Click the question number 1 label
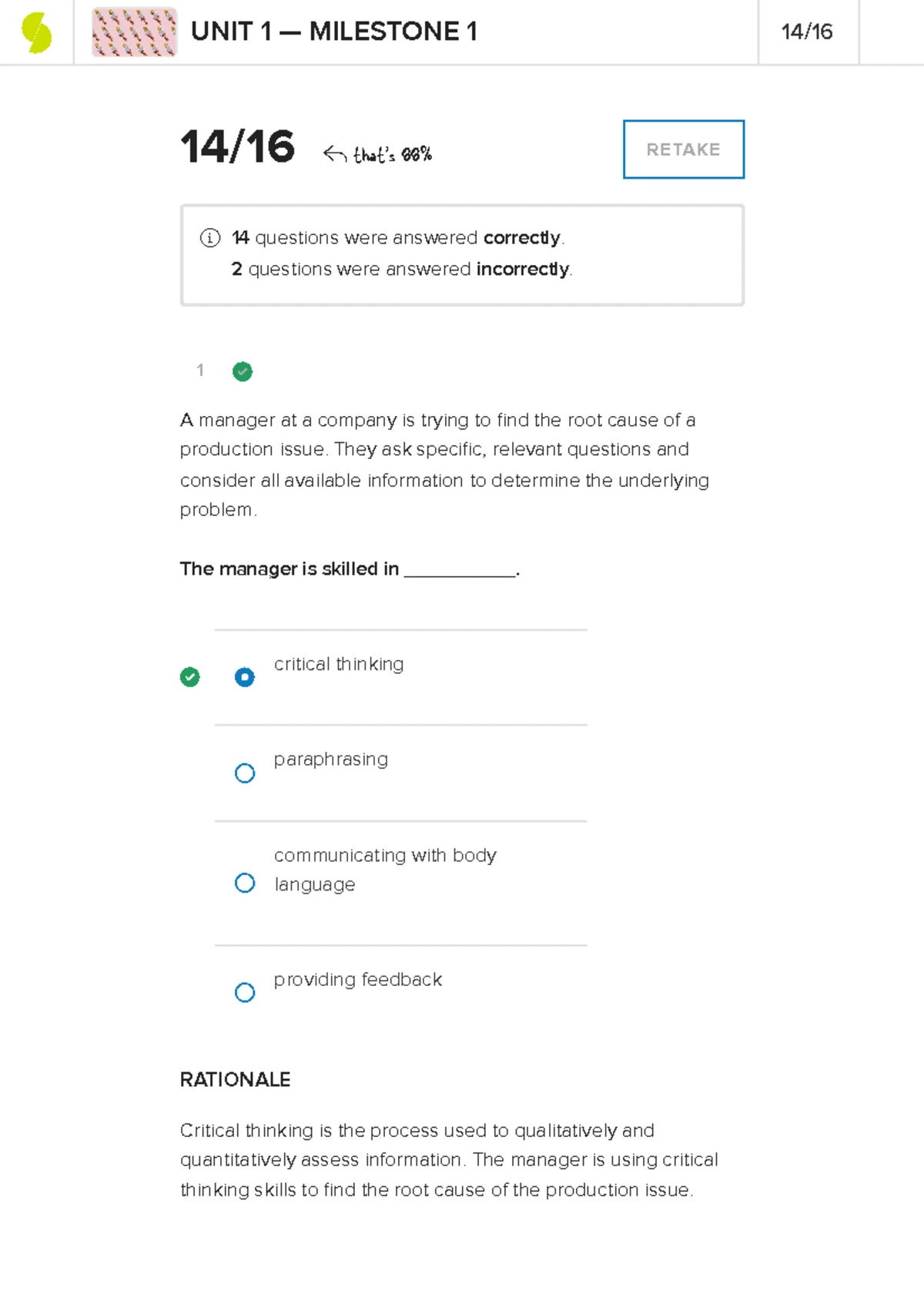 pos(199,371)
